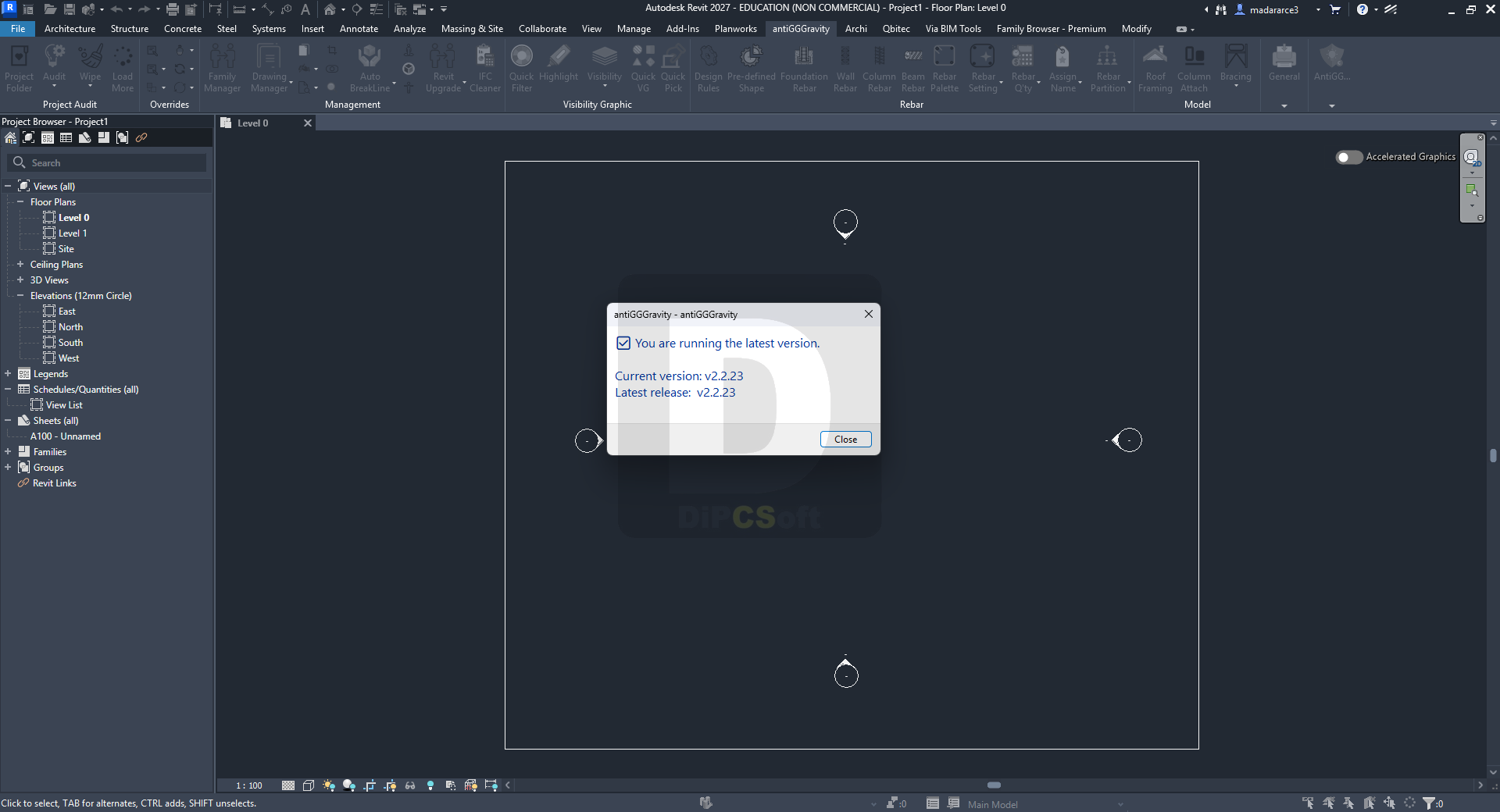Click the Close Inactive Views icon
Image resolution: width=1500 pixels, height=812 pixels.
click(401, 9)
